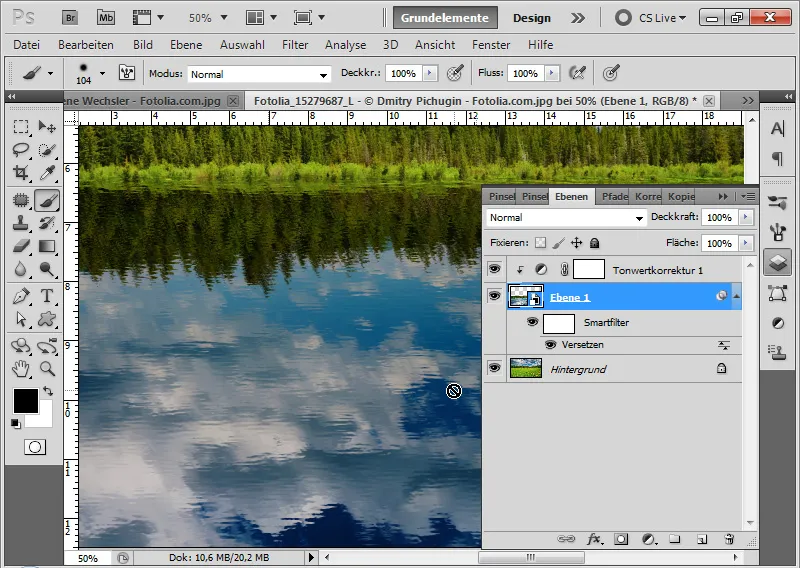Open the Datei menu
Screen dimensions: 800x568
pos(27,45)
